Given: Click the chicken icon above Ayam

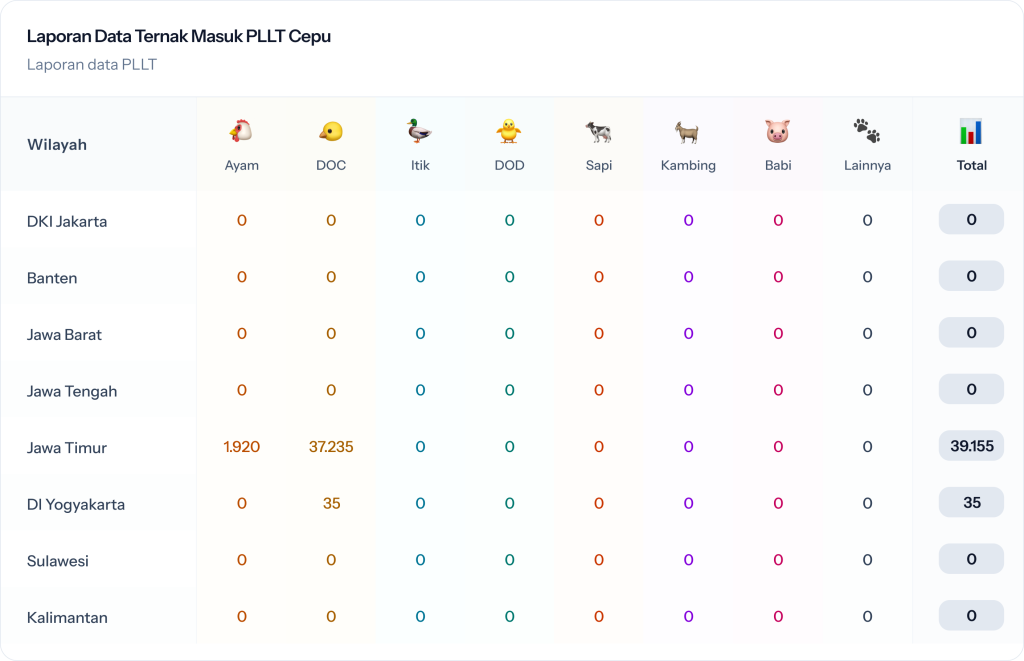Looking at the screenshot, I should [x=241, y=131].
